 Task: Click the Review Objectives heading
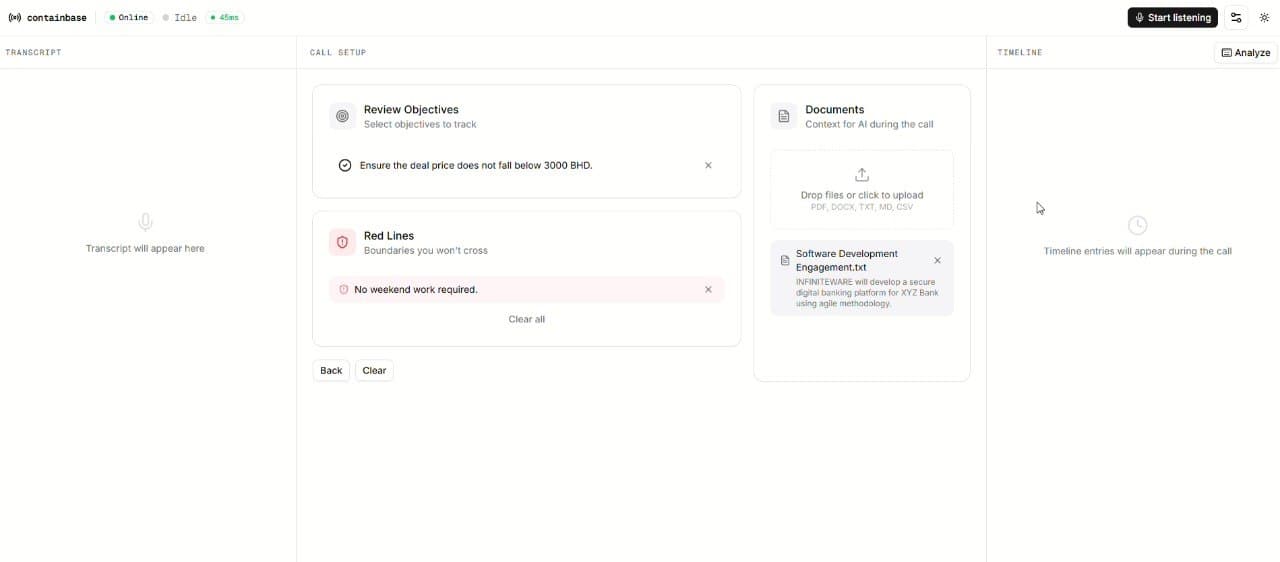pos(411,109)
